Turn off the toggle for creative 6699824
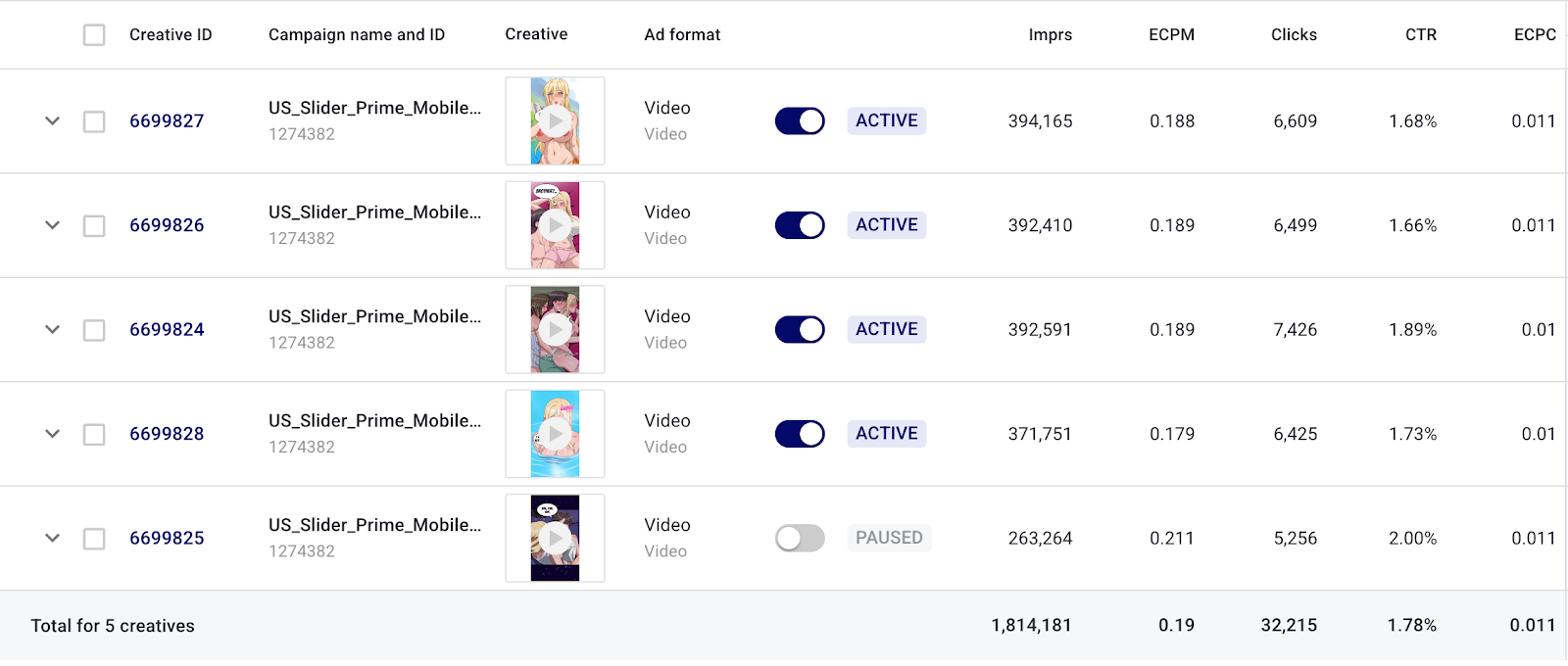 click(x=800, y=330)
